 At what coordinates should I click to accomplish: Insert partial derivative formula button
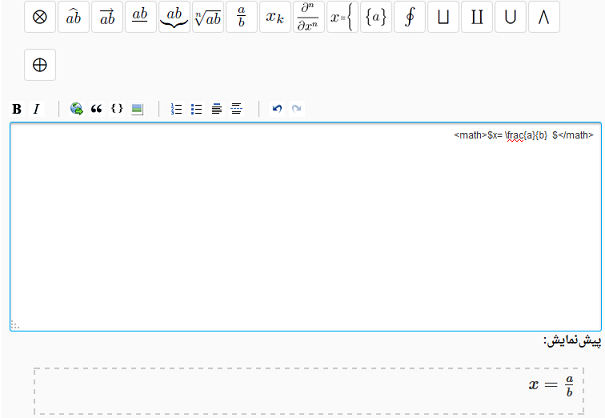tap(309, 17)
